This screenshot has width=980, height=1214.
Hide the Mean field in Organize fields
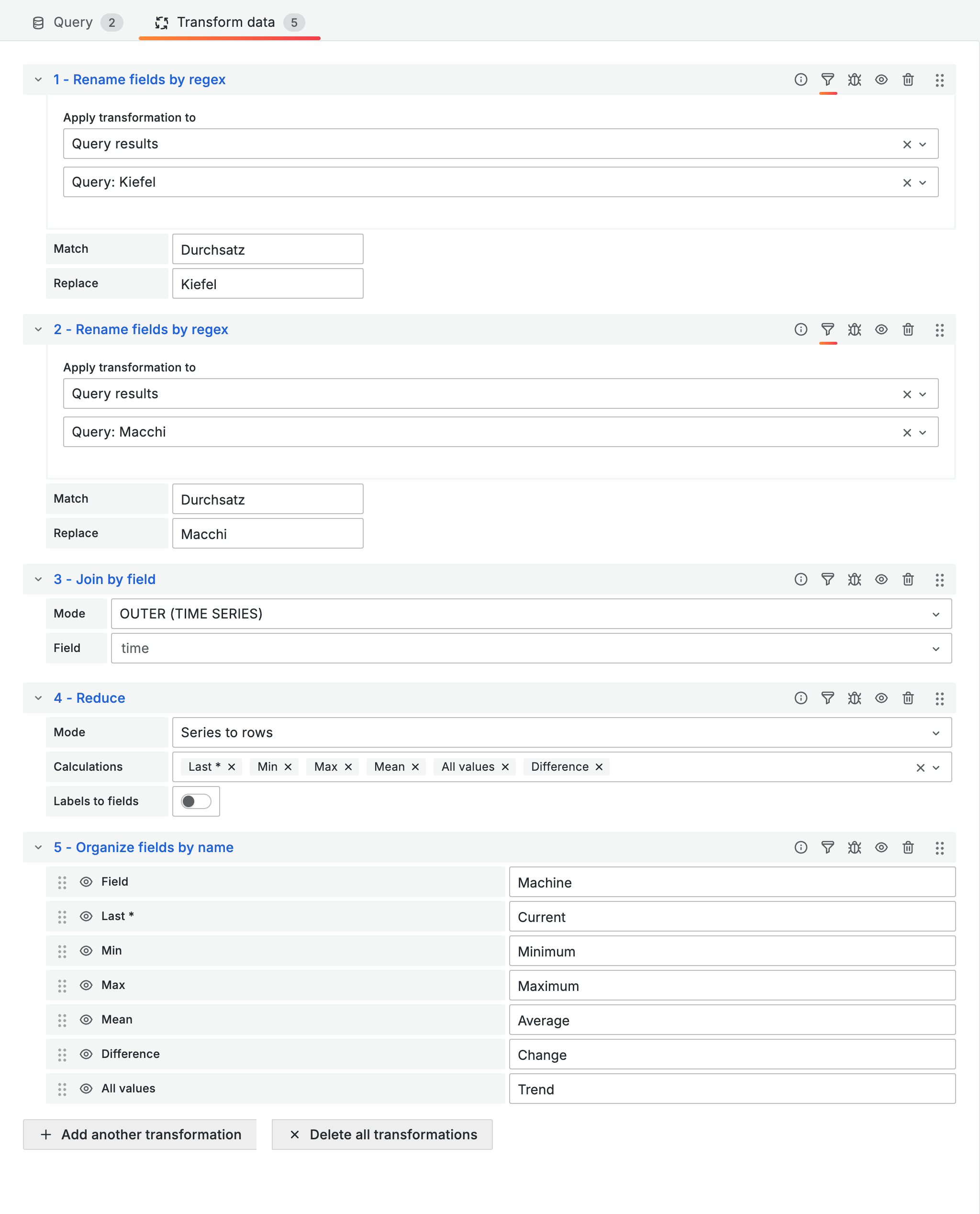click(86, 1019)
